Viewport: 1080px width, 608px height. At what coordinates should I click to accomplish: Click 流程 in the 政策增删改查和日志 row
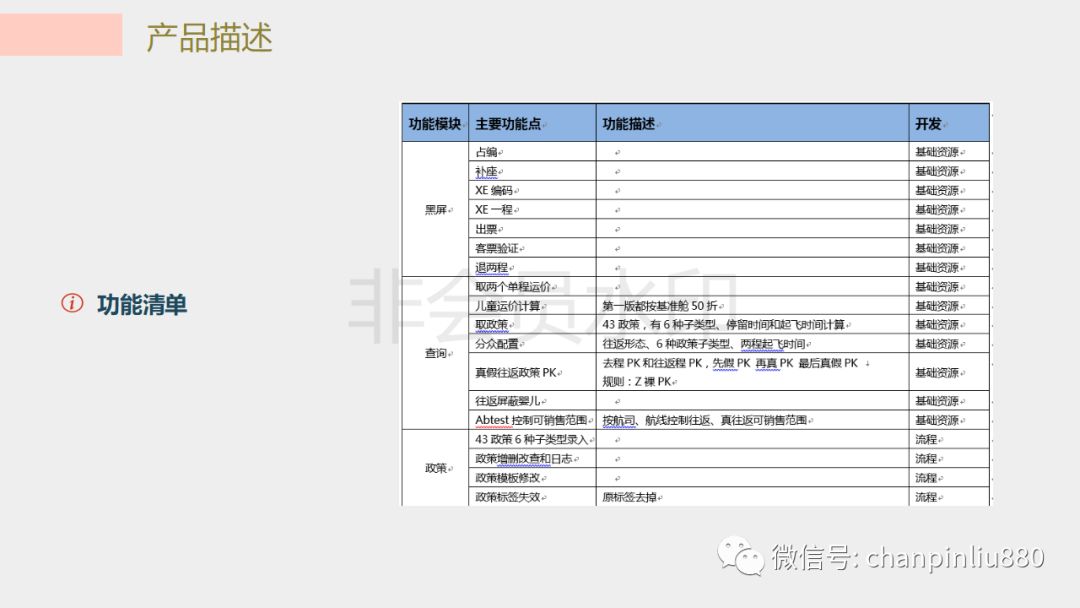926,459
